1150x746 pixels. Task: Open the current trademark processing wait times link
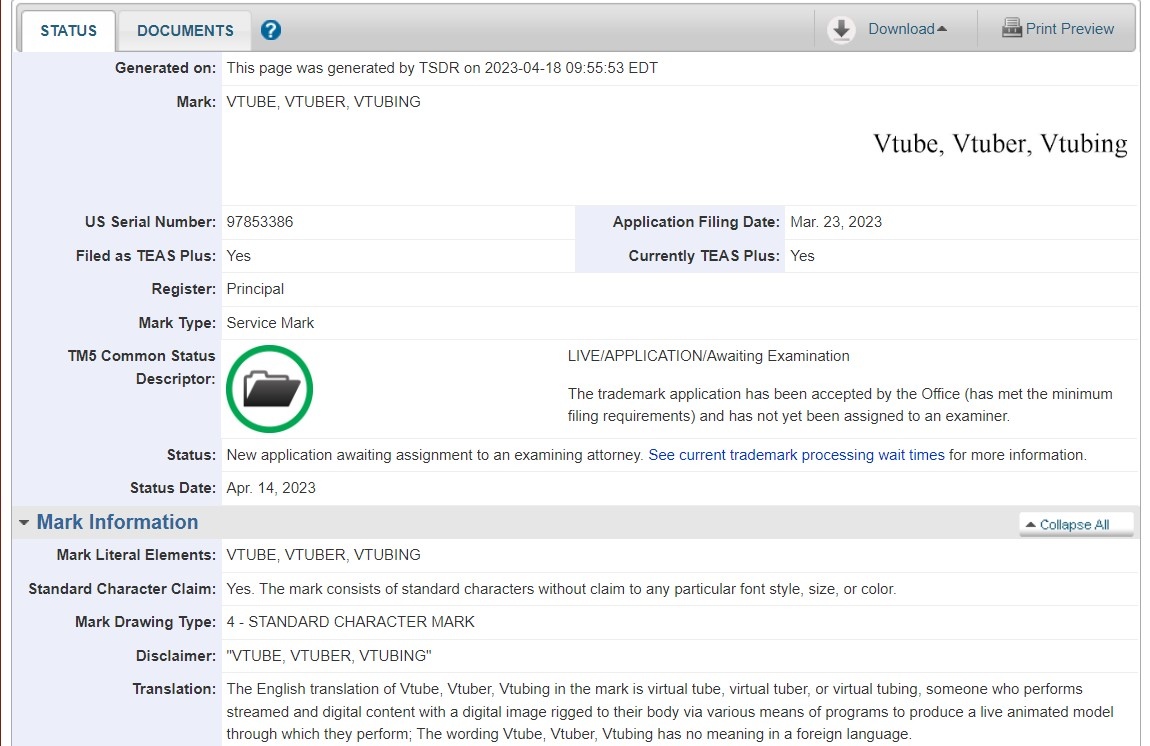click(796, 455)
